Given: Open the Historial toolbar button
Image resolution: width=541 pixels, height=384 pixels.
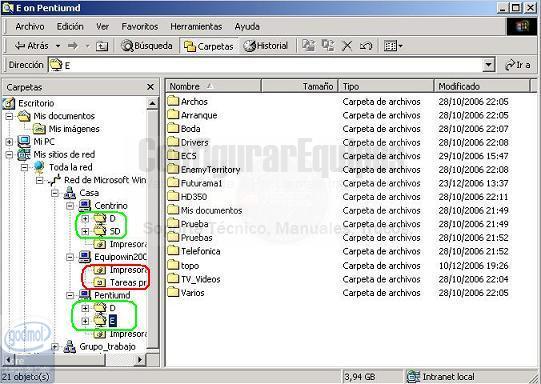Looking at the screenshot, I should 265,46.
